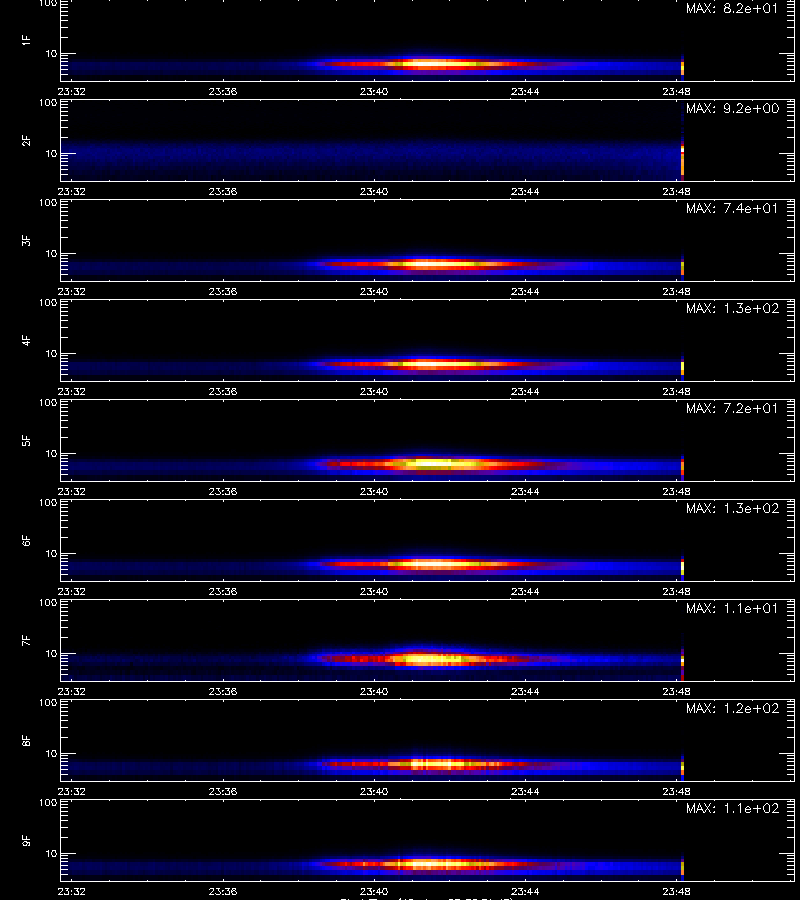800x900 pixels.
Task: Select the '10' y-axis label of panel 3F
Action: pos(52,254)
